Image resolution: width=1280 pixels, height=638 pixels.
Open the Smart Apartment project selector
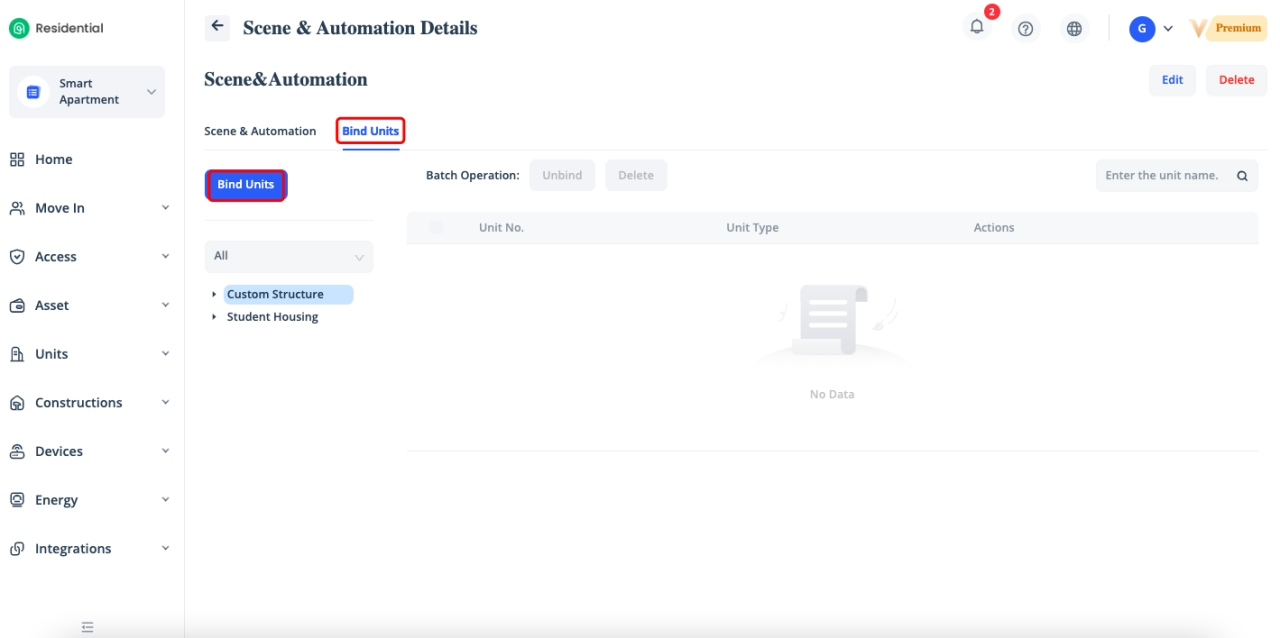(x=87, y=92)
